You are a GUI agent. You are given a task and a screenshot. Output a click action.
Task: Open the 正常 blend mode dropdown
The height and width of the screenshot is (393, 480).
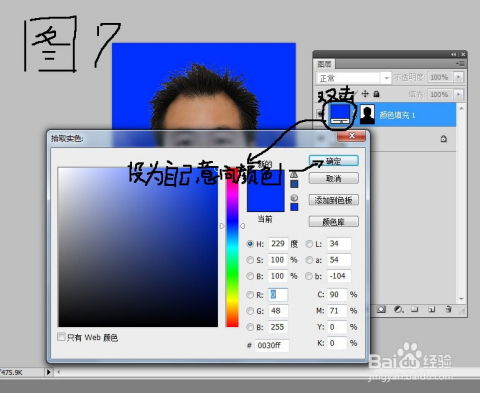[353, 78]
